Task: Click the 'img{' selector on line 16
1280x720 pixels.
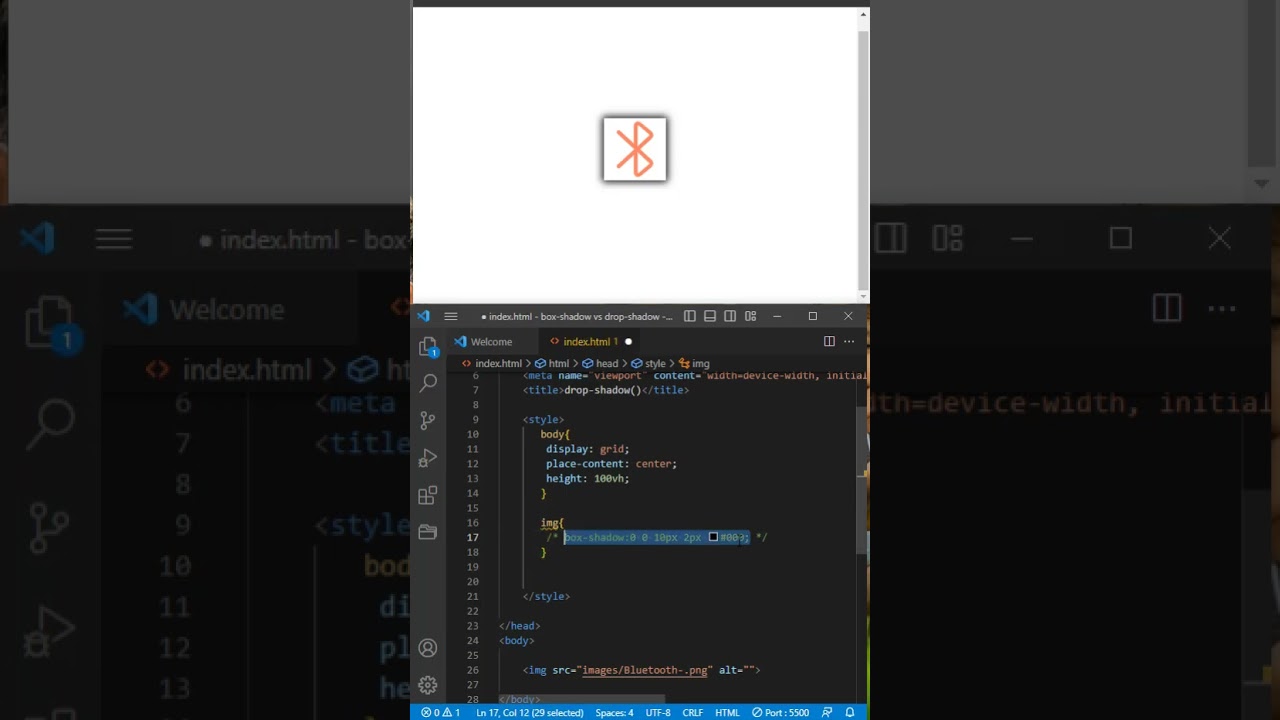Action: click(552, 523)
